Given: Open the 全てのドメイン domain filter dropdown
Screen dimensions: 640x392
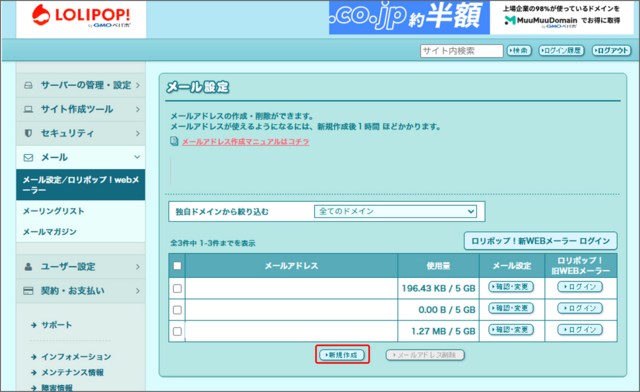Looking at the screenshot, I should click(395, 212).
